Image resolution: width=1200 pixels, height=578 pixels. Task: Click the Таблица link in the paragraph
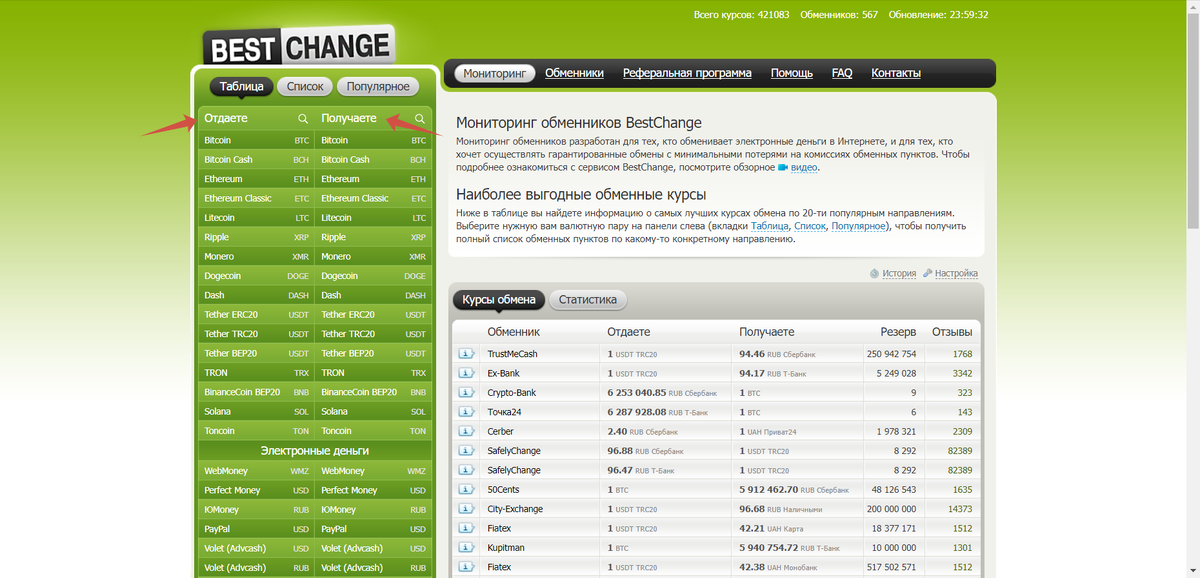click(x=770, y=227)
